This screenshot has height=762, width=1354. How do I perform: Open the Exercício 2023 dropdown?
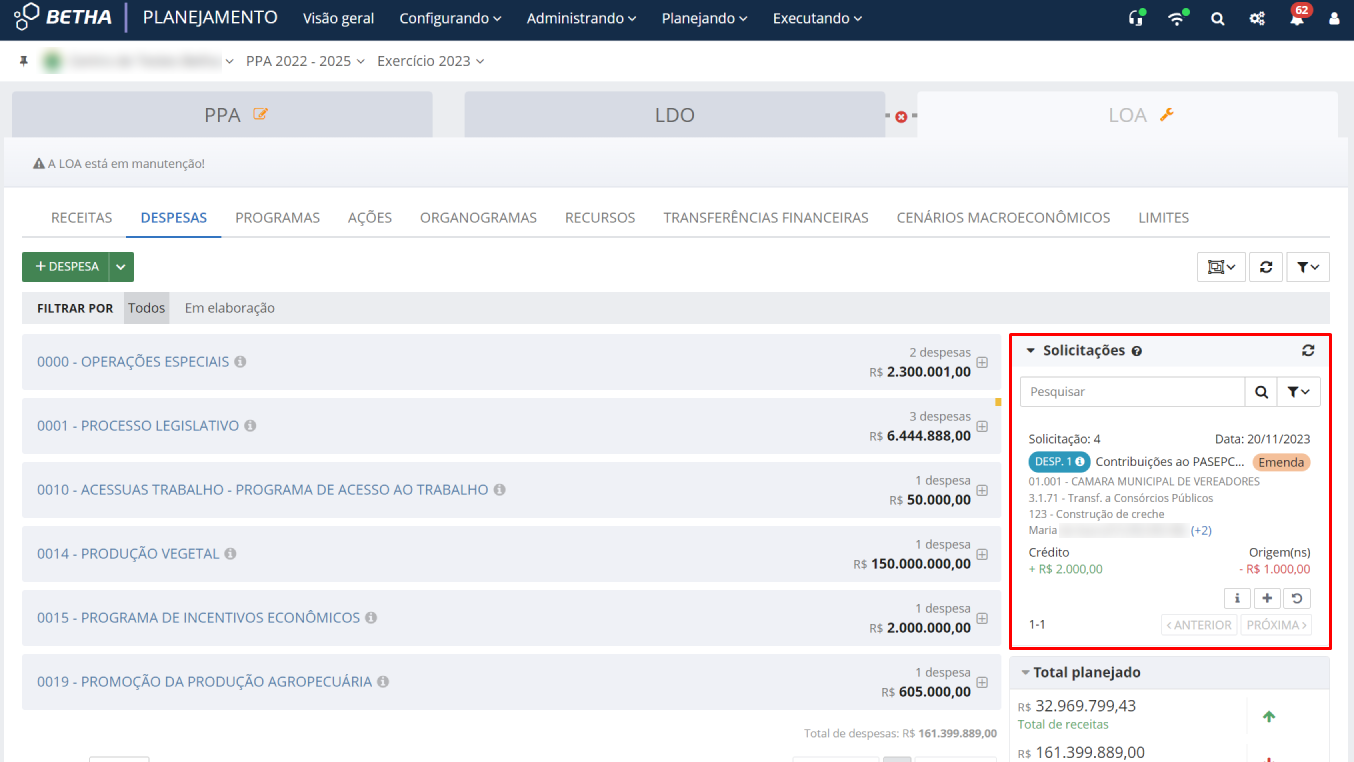click(430, 61)
